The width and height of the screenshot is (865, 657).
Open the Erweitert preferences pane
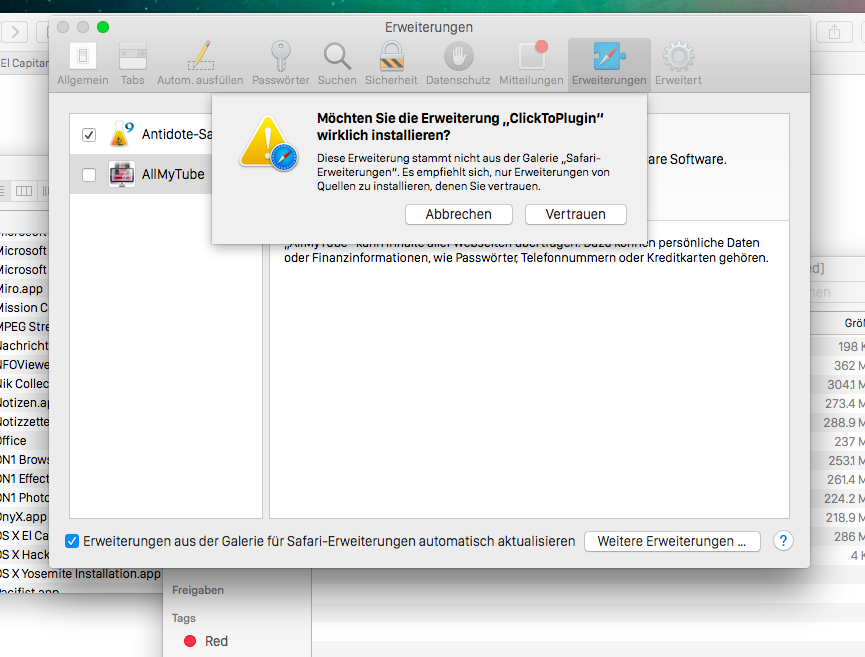[678, 64]
